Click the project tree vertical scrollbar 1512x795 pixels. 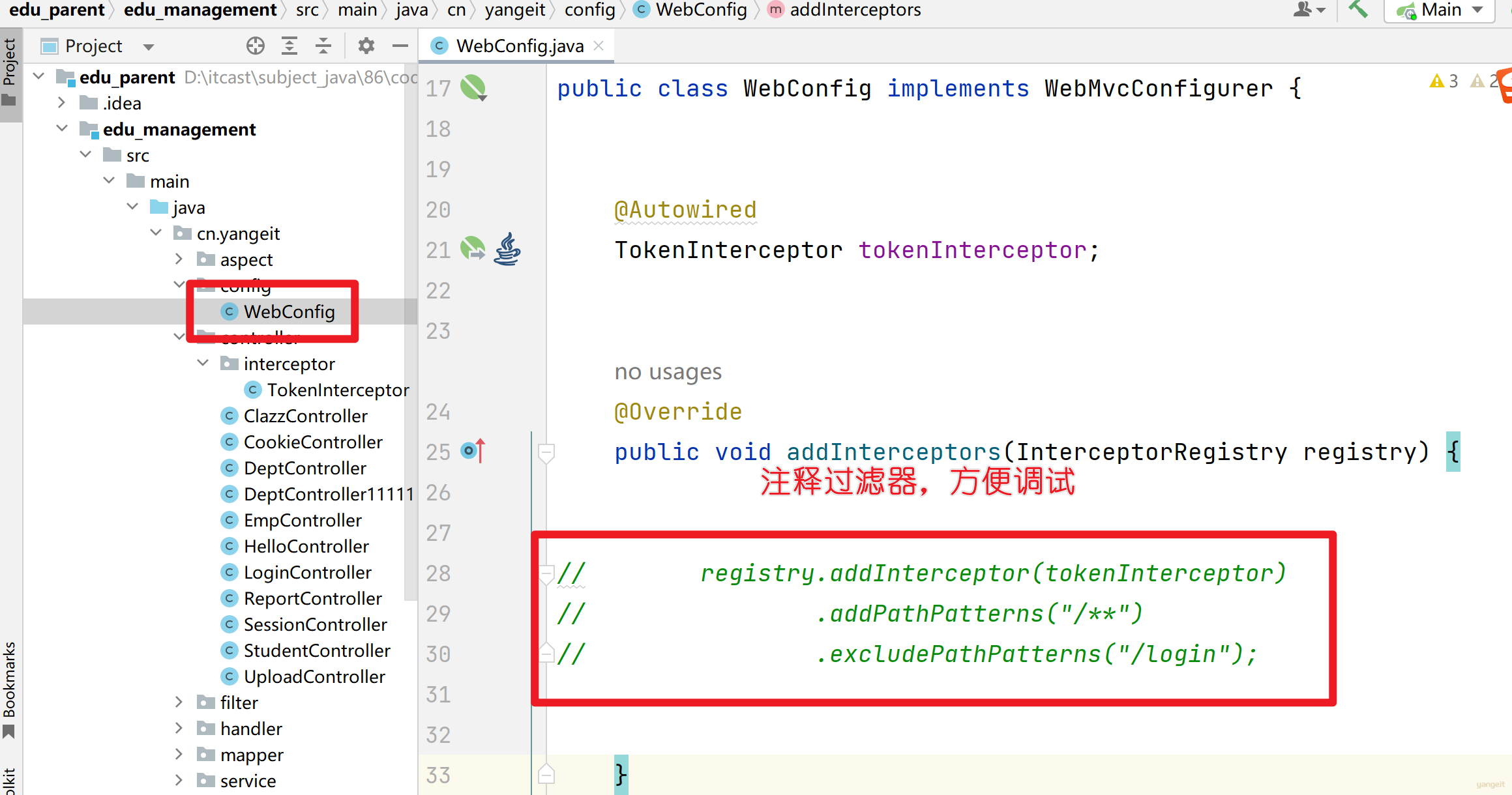pyautogui.click(x=410, y=332)
